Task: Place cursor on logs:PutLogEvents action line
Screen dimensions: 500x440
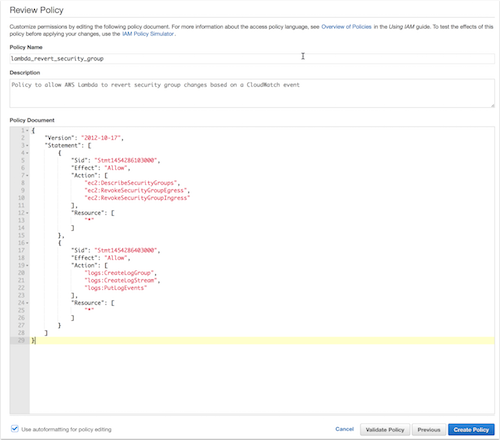Action: click(115, 288)
